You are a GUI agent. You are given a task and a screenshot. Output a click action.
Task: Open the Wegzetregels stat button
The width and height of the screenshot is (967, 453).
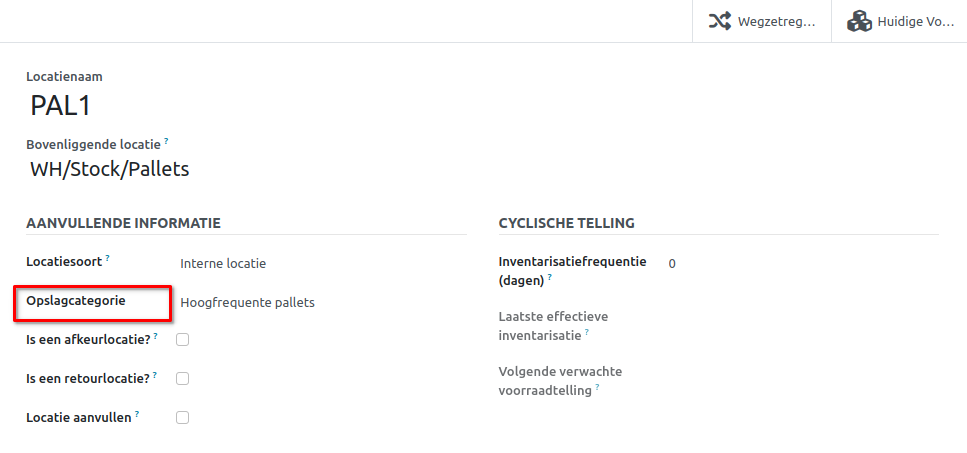pyautogui.click(x=761, y=21)
